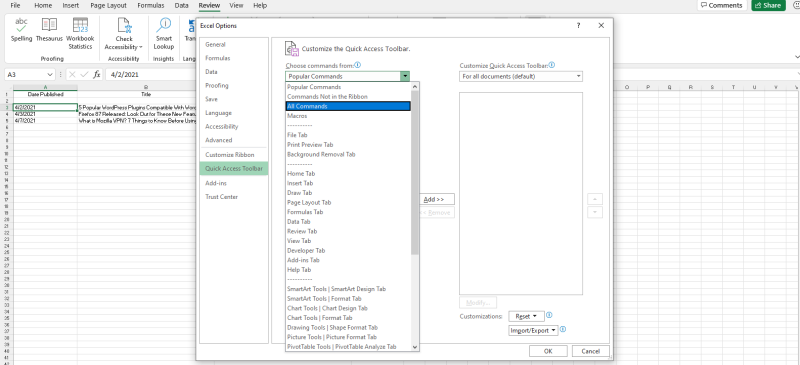Open the Add-ins options category

tap(234, 183)
